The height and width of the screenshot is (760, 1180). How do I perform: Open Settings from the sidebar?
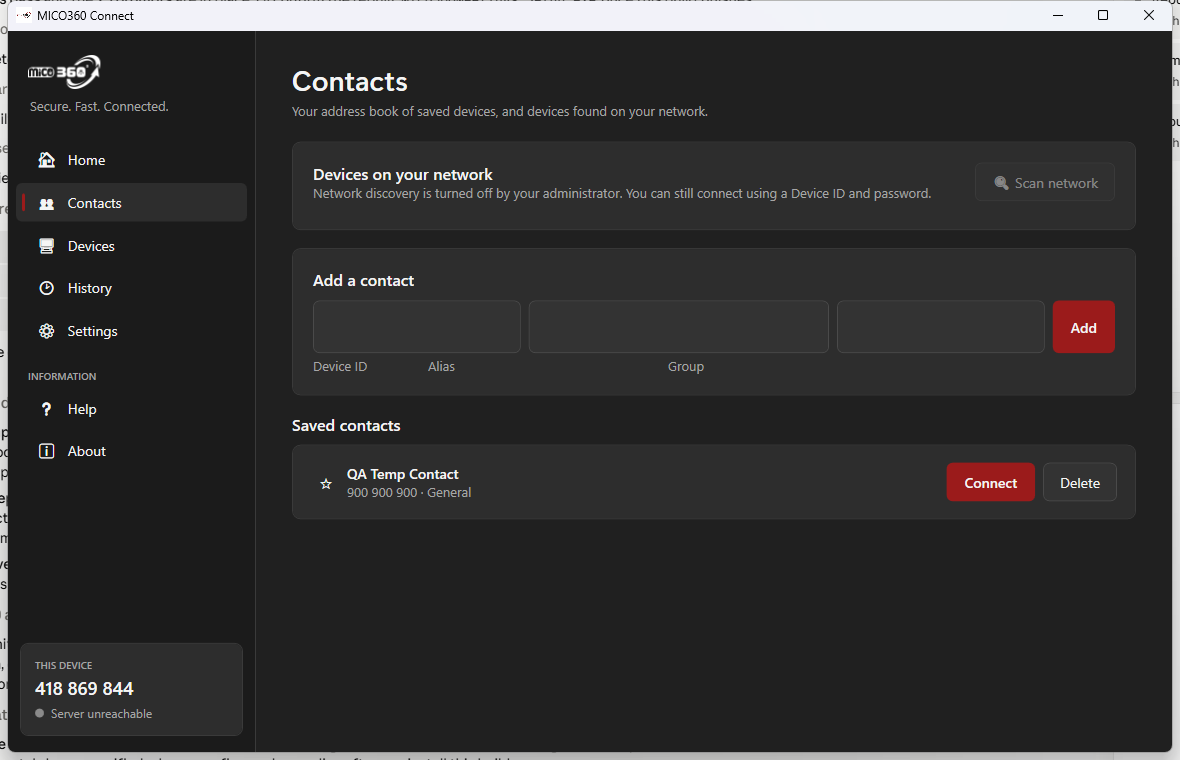pos(132,331)
